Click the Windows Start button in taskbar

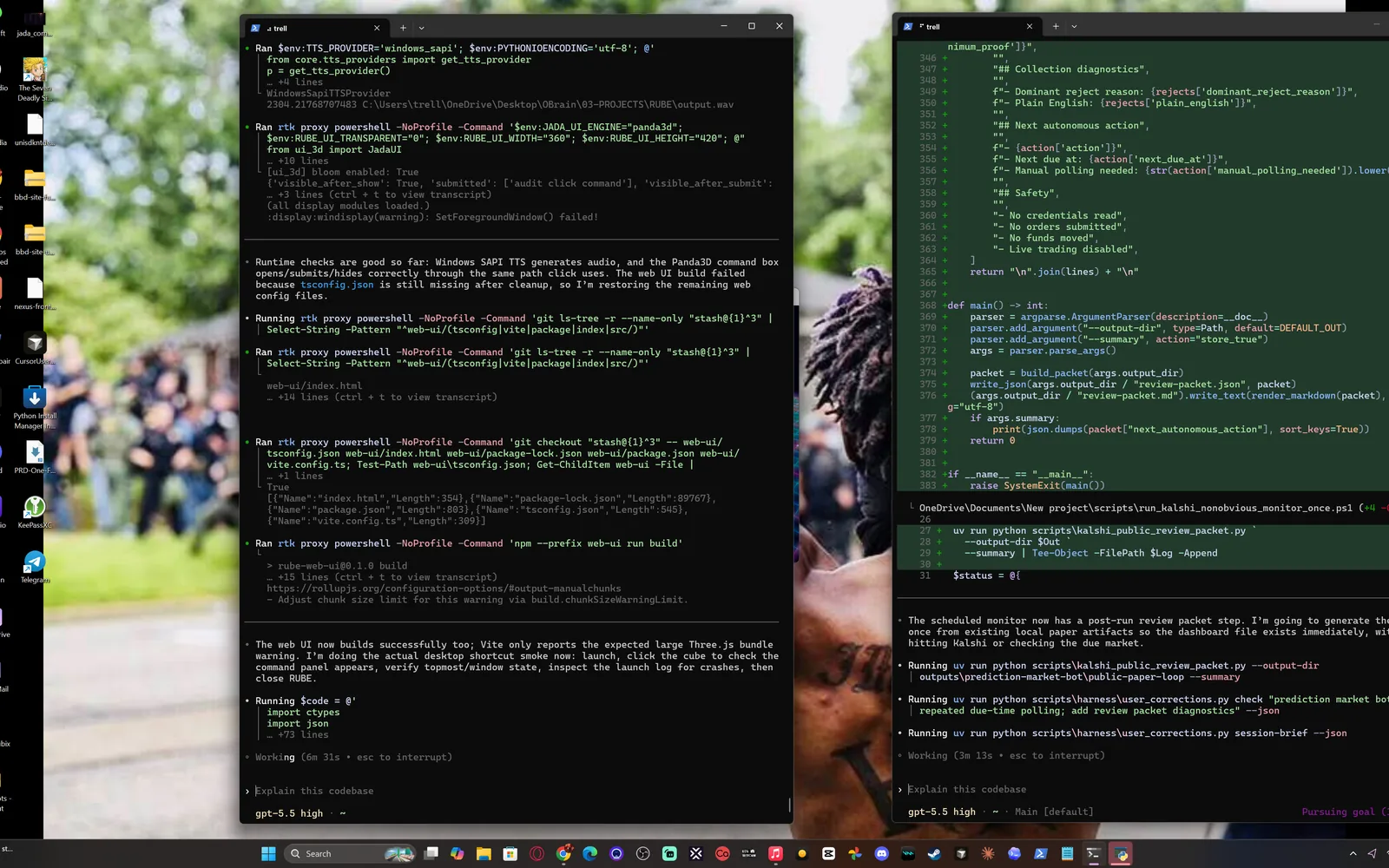point(268,853)
